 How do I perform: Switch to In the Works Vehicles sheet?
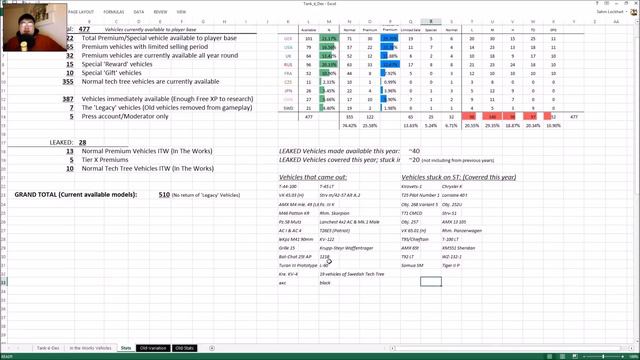pos(90,348)
